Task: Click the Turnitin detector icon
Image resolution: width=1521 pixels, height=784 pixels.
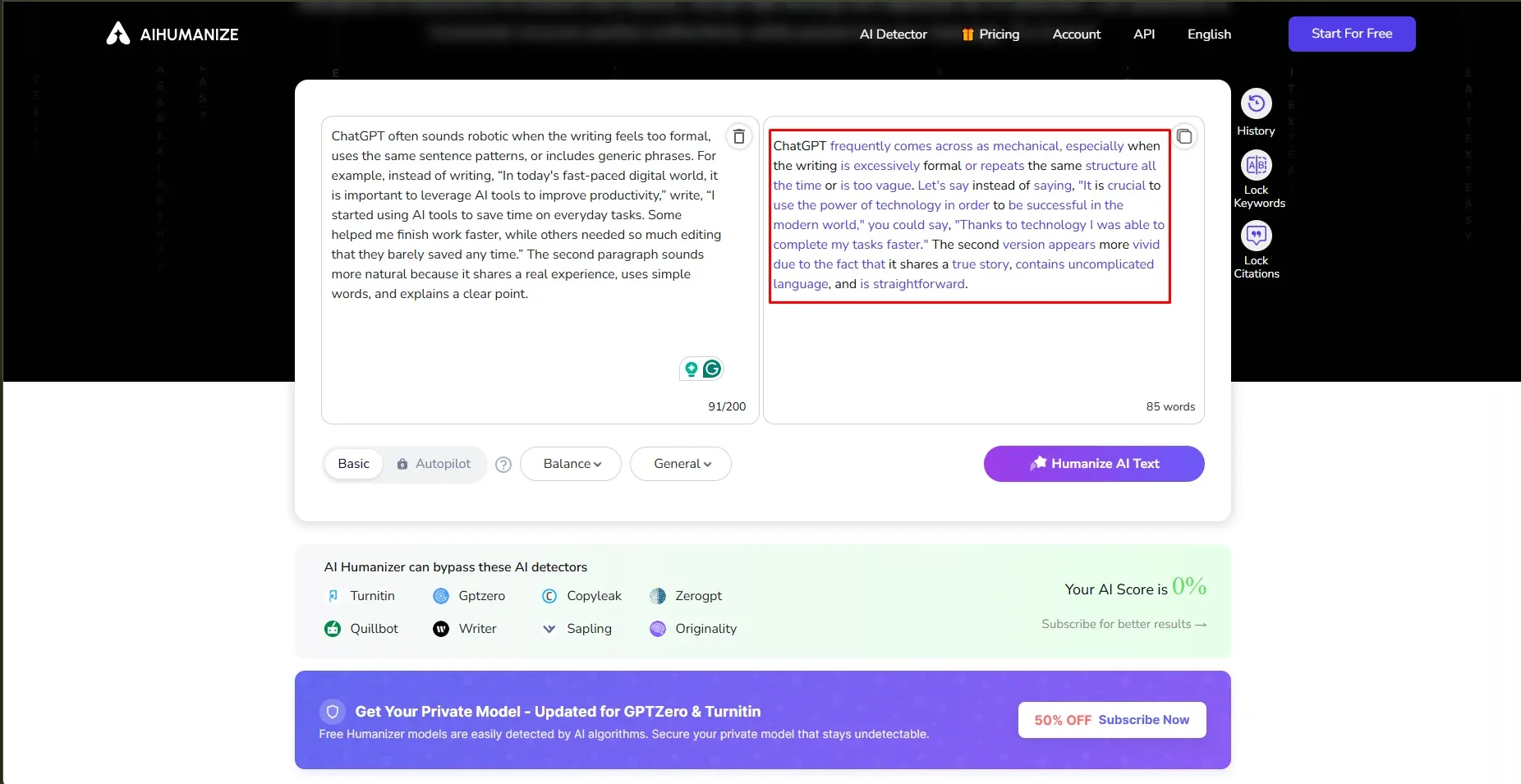Action: pos(333,596)
